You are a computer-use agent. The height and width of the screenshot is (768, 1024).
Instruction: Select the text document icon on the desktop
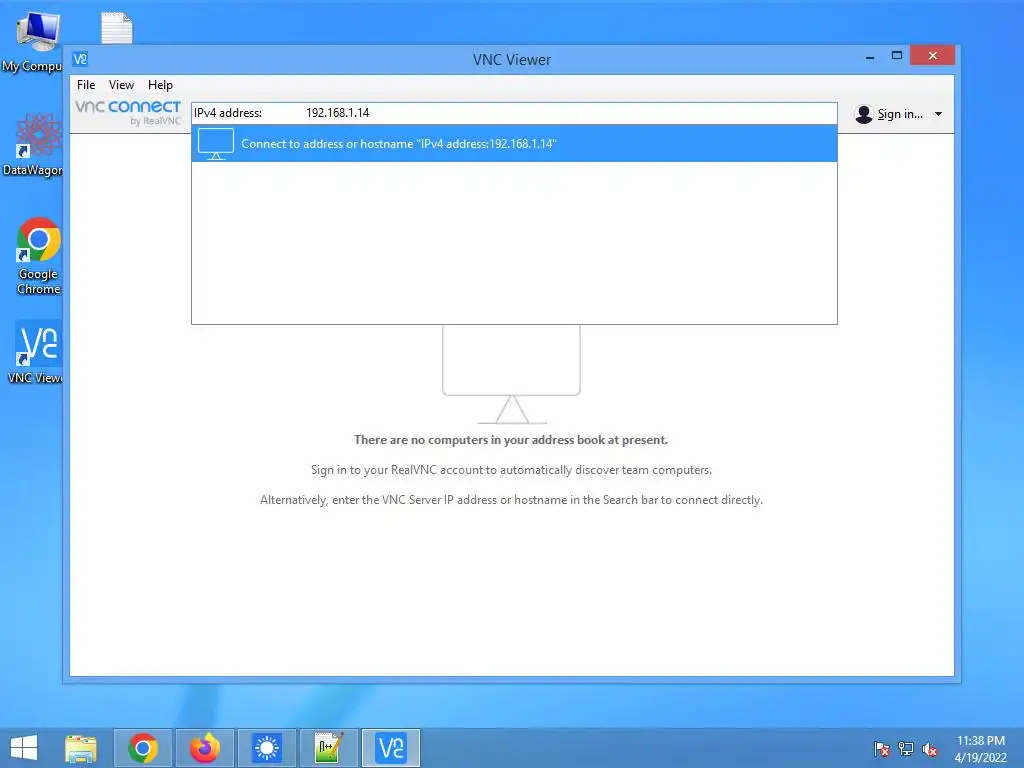click(117, 27)
